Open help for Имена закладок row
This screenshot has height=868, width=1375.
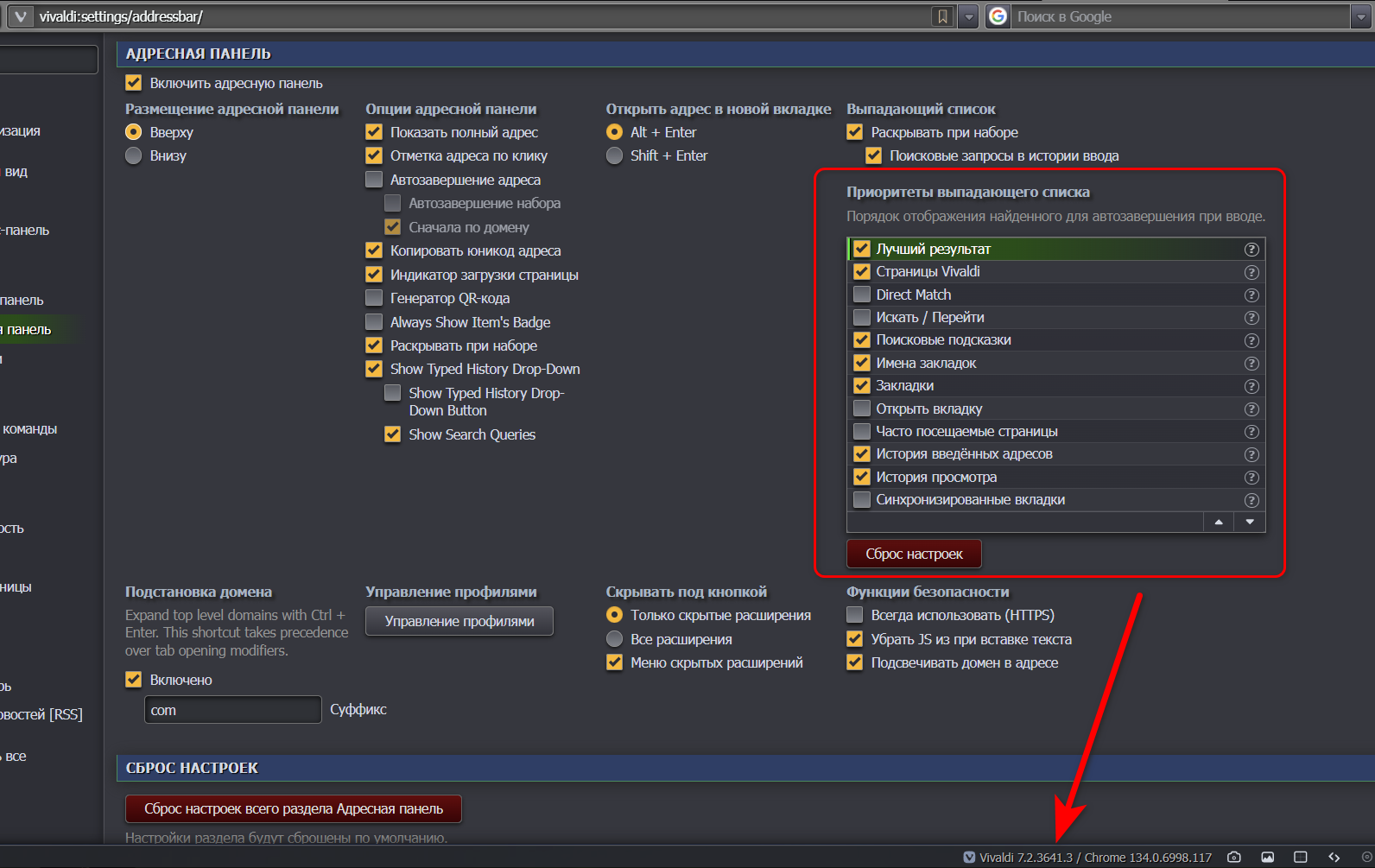(1251, 364)
